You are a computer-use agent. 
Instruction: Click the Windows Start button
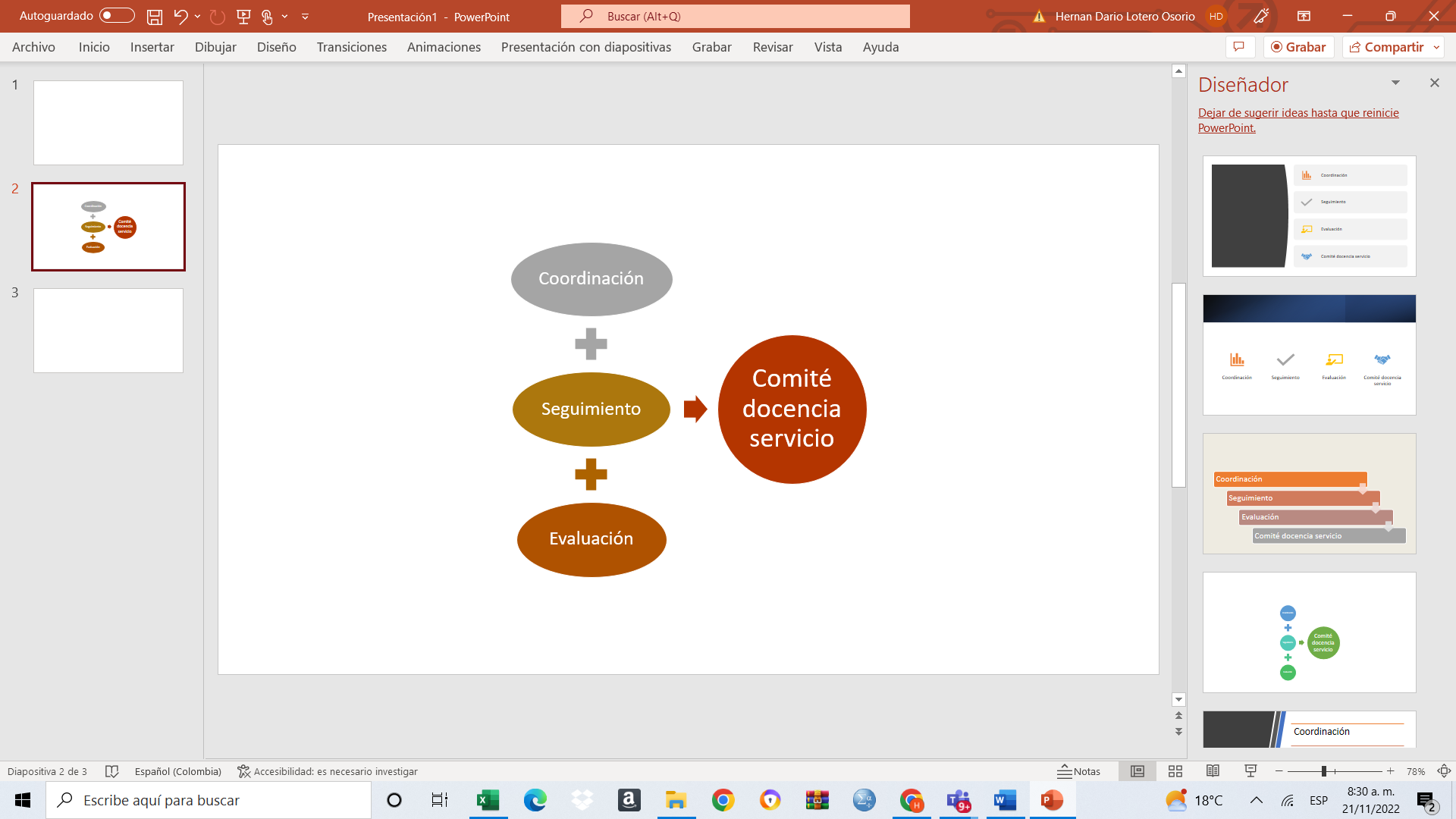23,800
